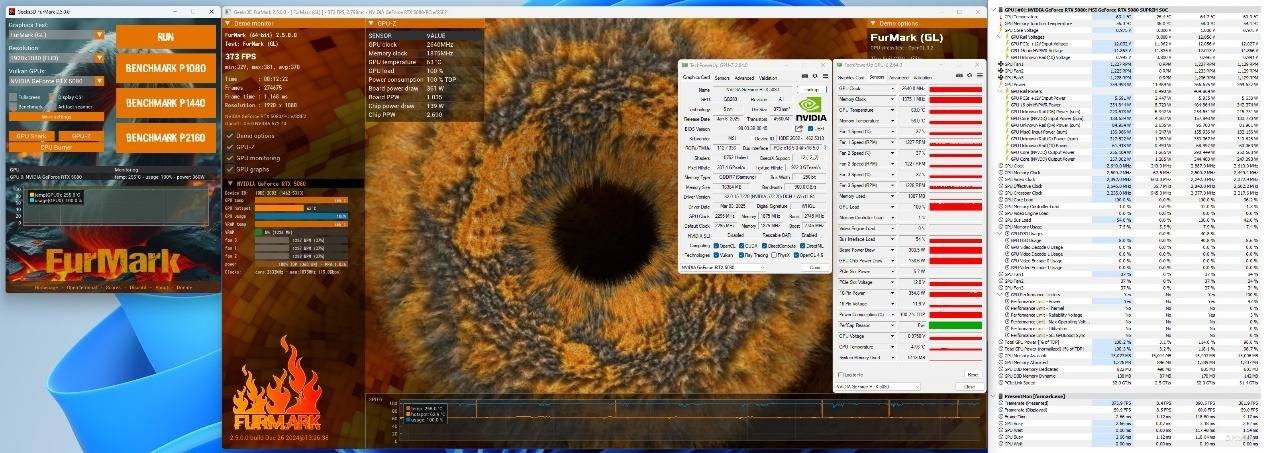This screenshot has width=1267, height=453.
Task: Open GPU Clock sensor dropdown arrow
Action: coord(894,89)
